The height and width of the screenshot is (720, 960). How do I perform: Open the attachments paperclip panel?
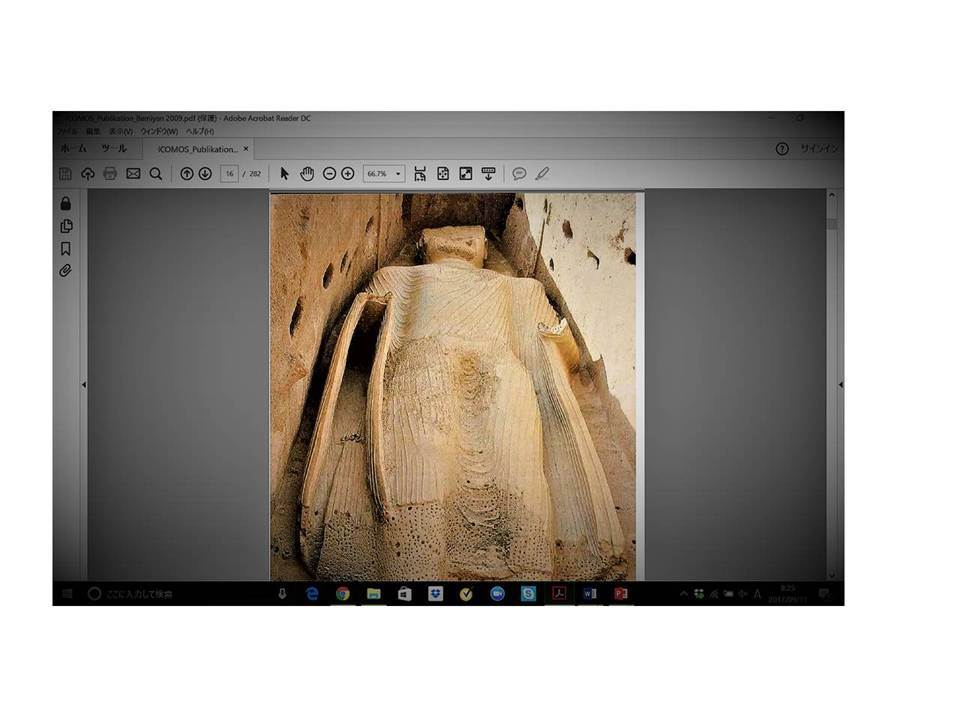(x=66, y=271)
